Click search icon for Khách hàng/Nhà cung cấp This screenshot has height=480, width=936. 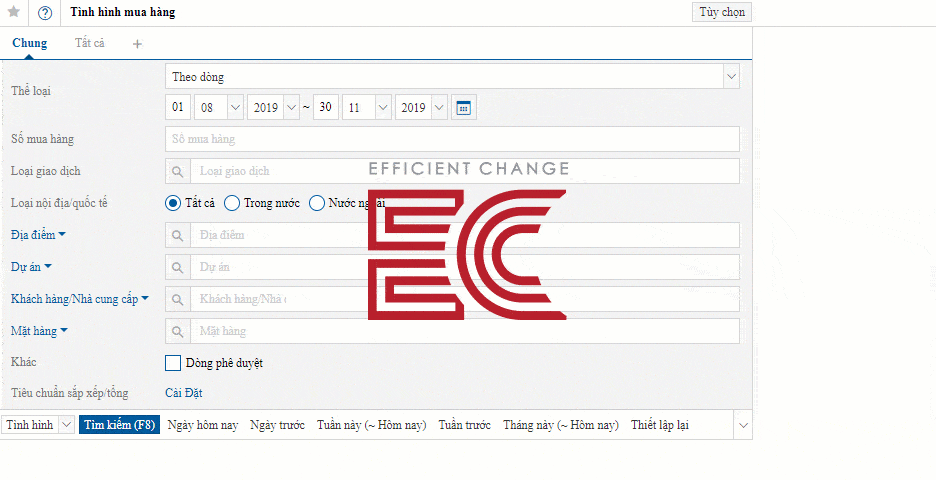point(177,299)
